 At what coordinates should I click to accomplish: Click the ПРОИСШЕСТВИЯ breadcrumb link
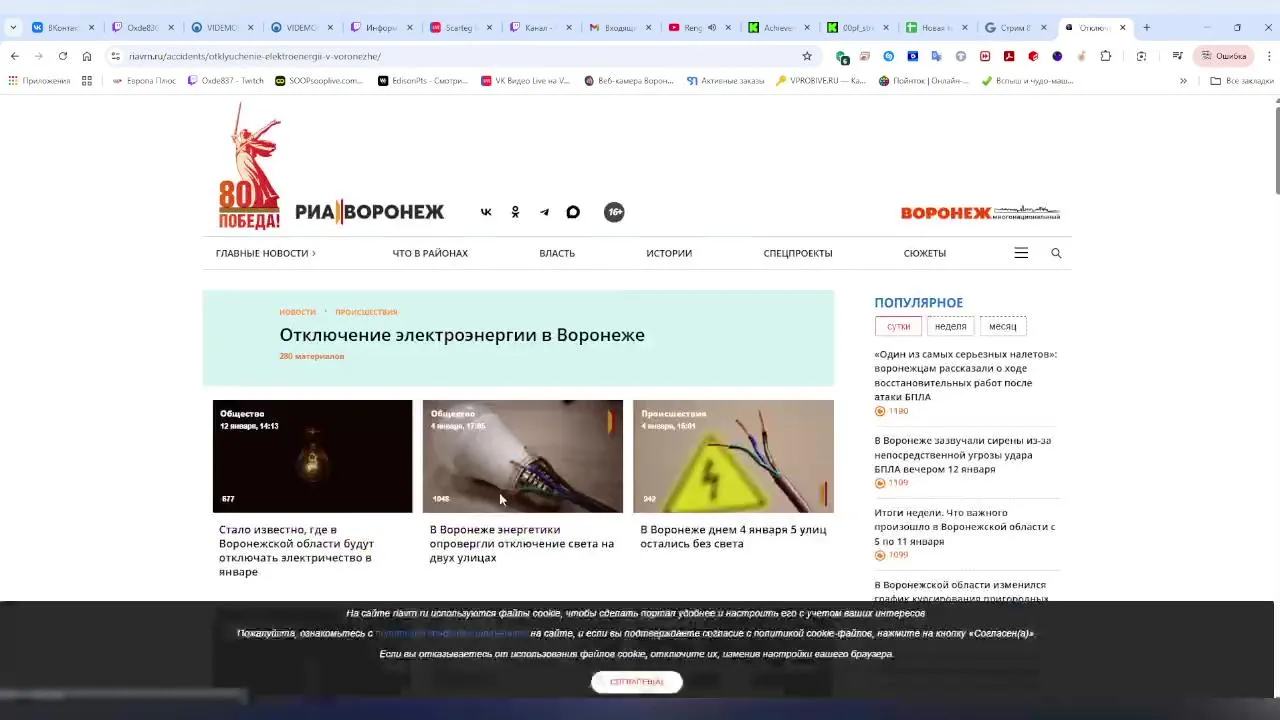tap(366, 312)
